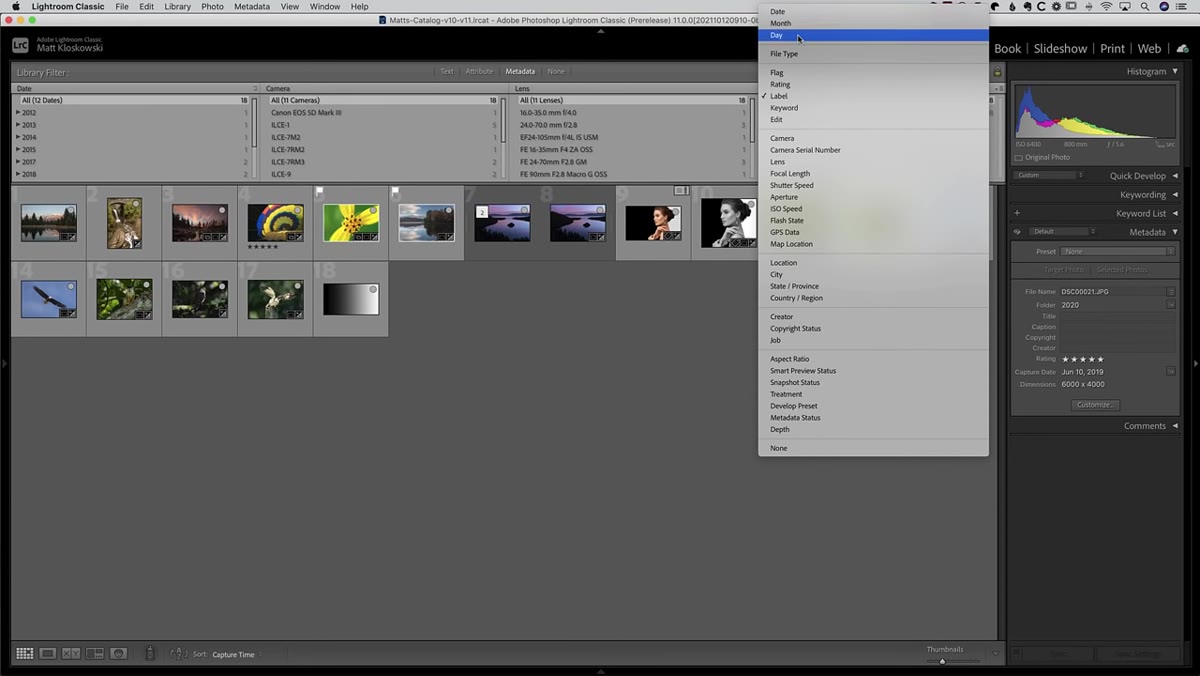
Task: Select the FE 24-70mm F2.8 GM lens row
Action: (632, 162)
